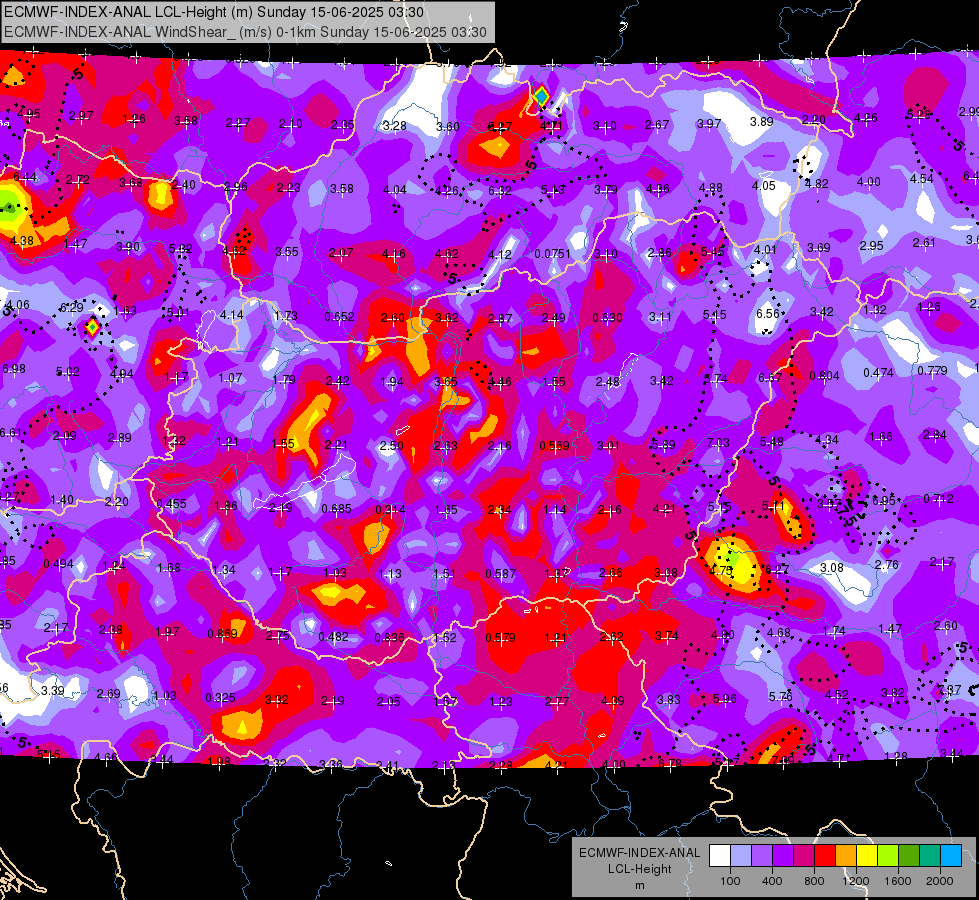Click the wind shear value 0.779
The width and height of the screenshot is (979, 900).
932,370
